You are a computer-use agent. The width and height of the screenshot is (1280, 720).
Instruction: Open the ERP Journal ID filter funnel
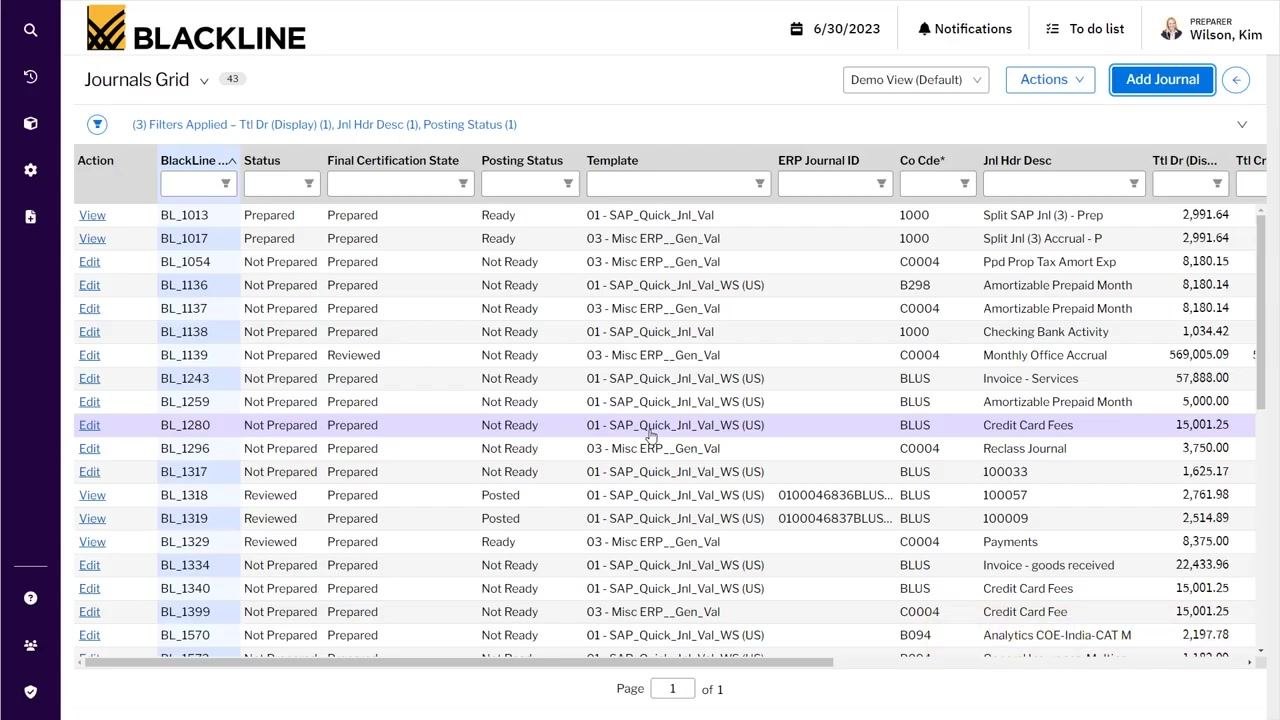click(x=881, y=183)
